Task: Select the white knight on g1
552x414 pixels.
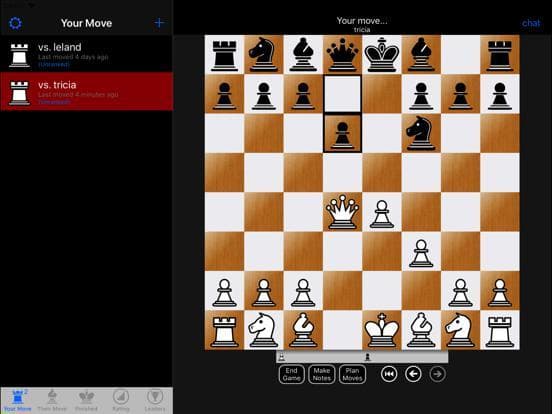Action: [x=460, y=330]
